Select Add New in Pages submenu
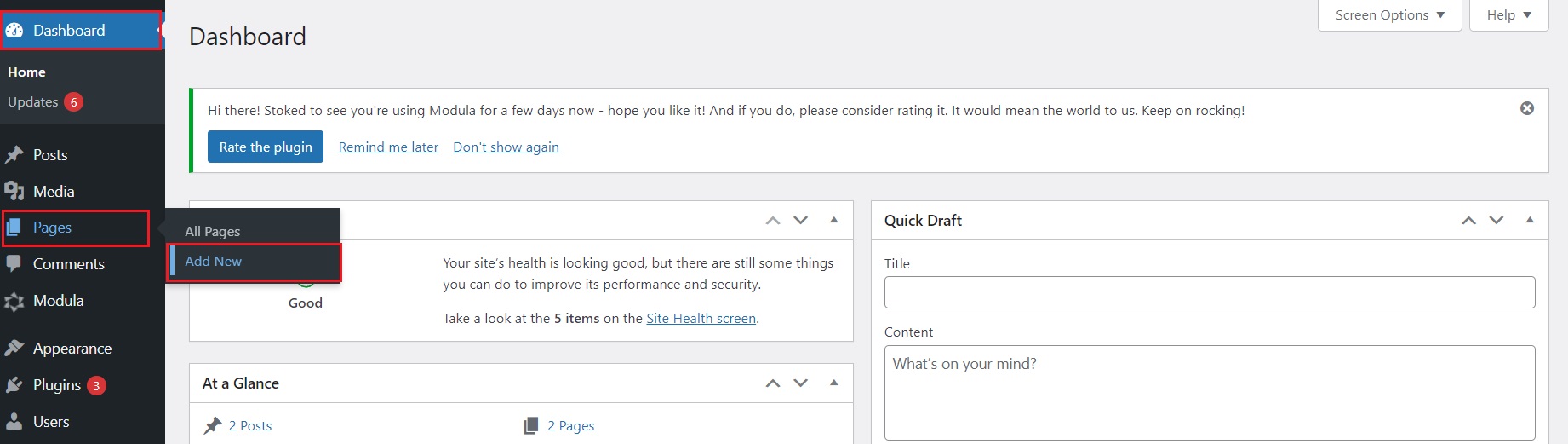1568x444 pixels. [x=214, y=262]
